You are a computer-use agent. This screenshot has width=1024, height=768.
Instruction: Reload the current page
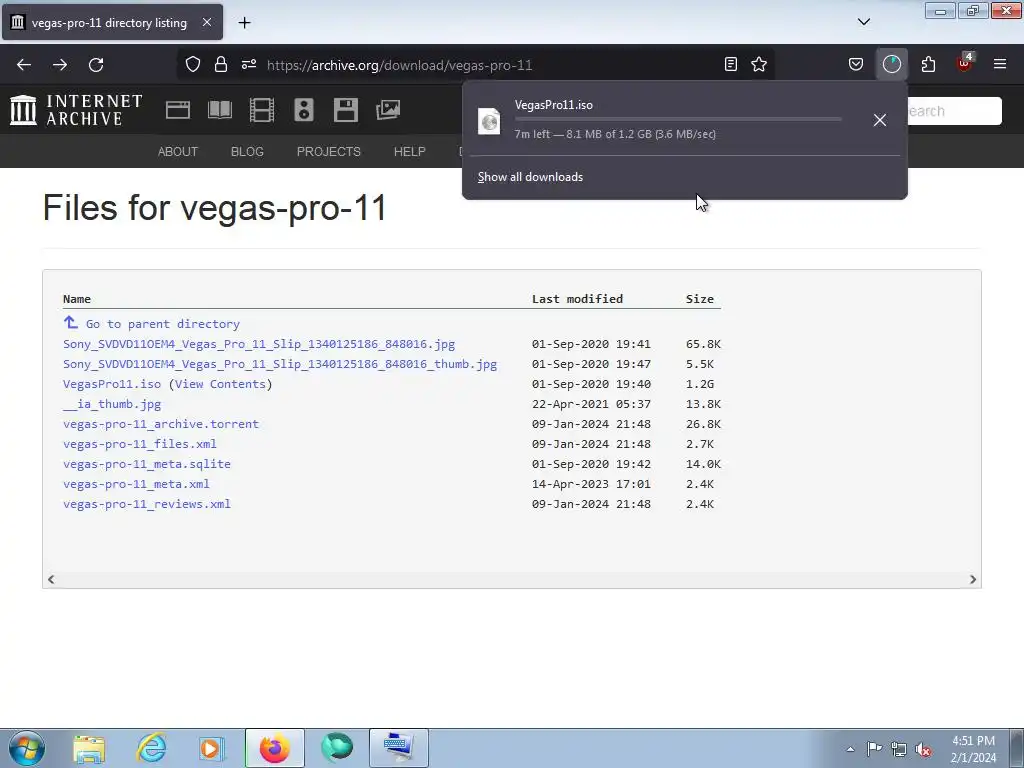(x=96, y=65)
